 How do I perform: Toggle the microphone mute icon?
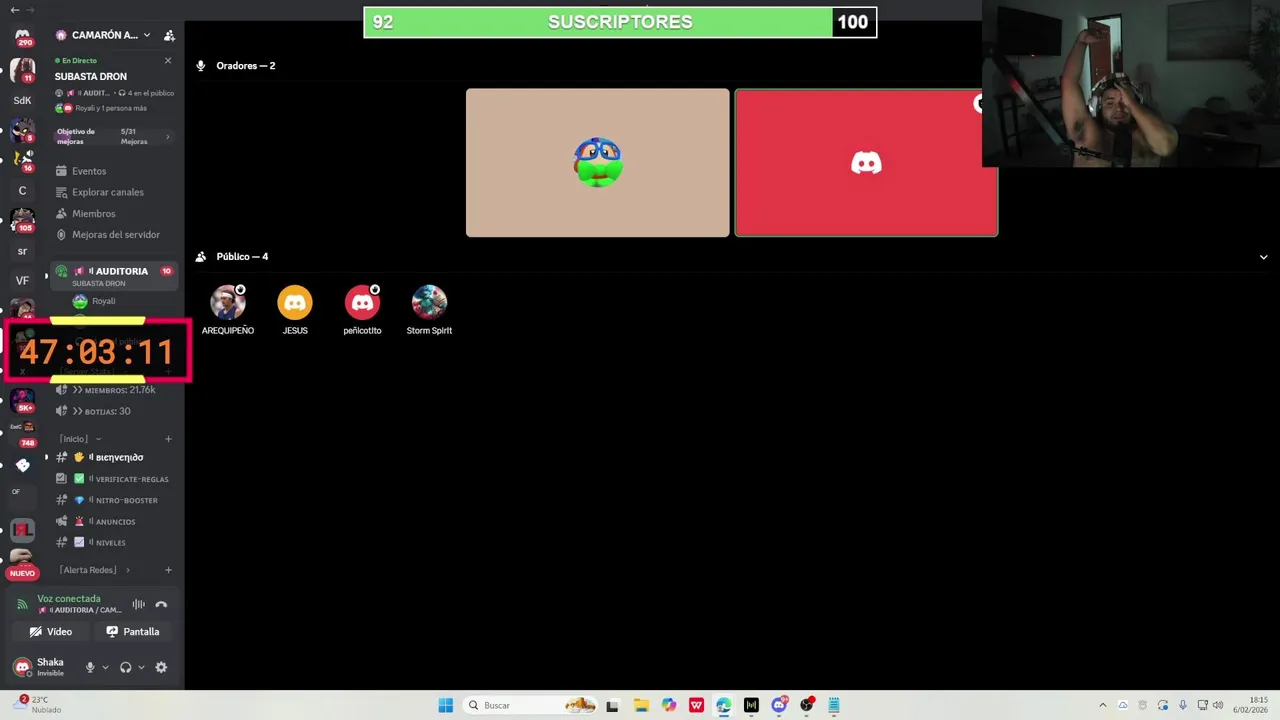tap(90, 667)
